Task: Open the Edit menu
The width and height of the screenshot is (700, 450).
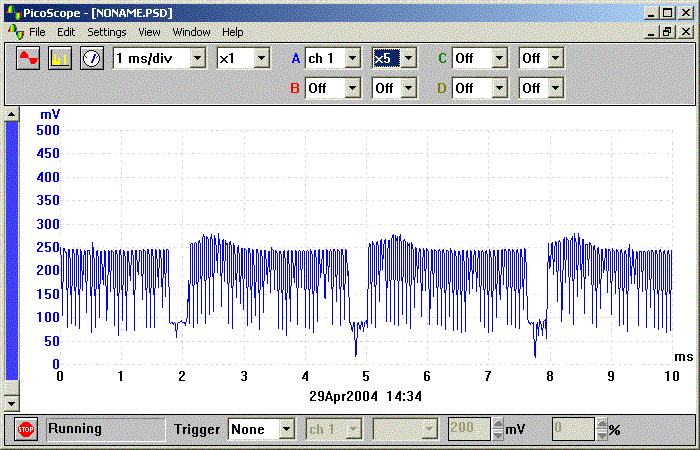Action: click(66, 32)
